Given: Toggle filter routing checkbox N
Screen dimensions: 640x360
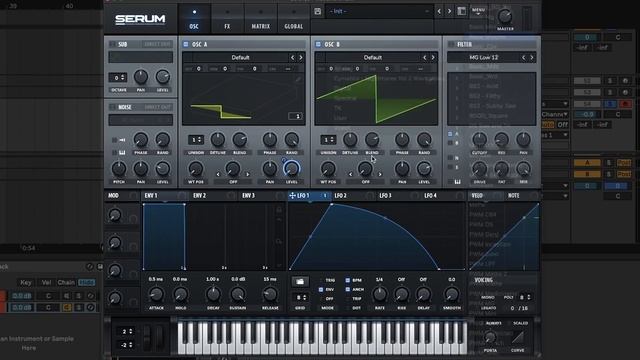Looking at the screenshot, I should pos(450,158).
